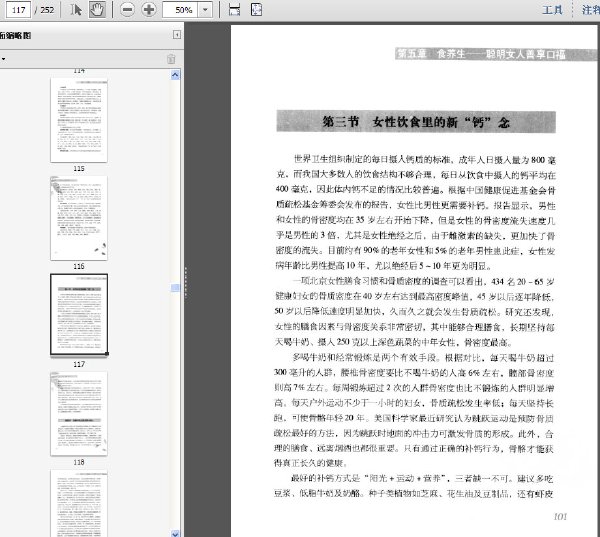Viewport: 600px width, 537px height.
Task: Zoom in with the plus button
Action: coord(149,10)
